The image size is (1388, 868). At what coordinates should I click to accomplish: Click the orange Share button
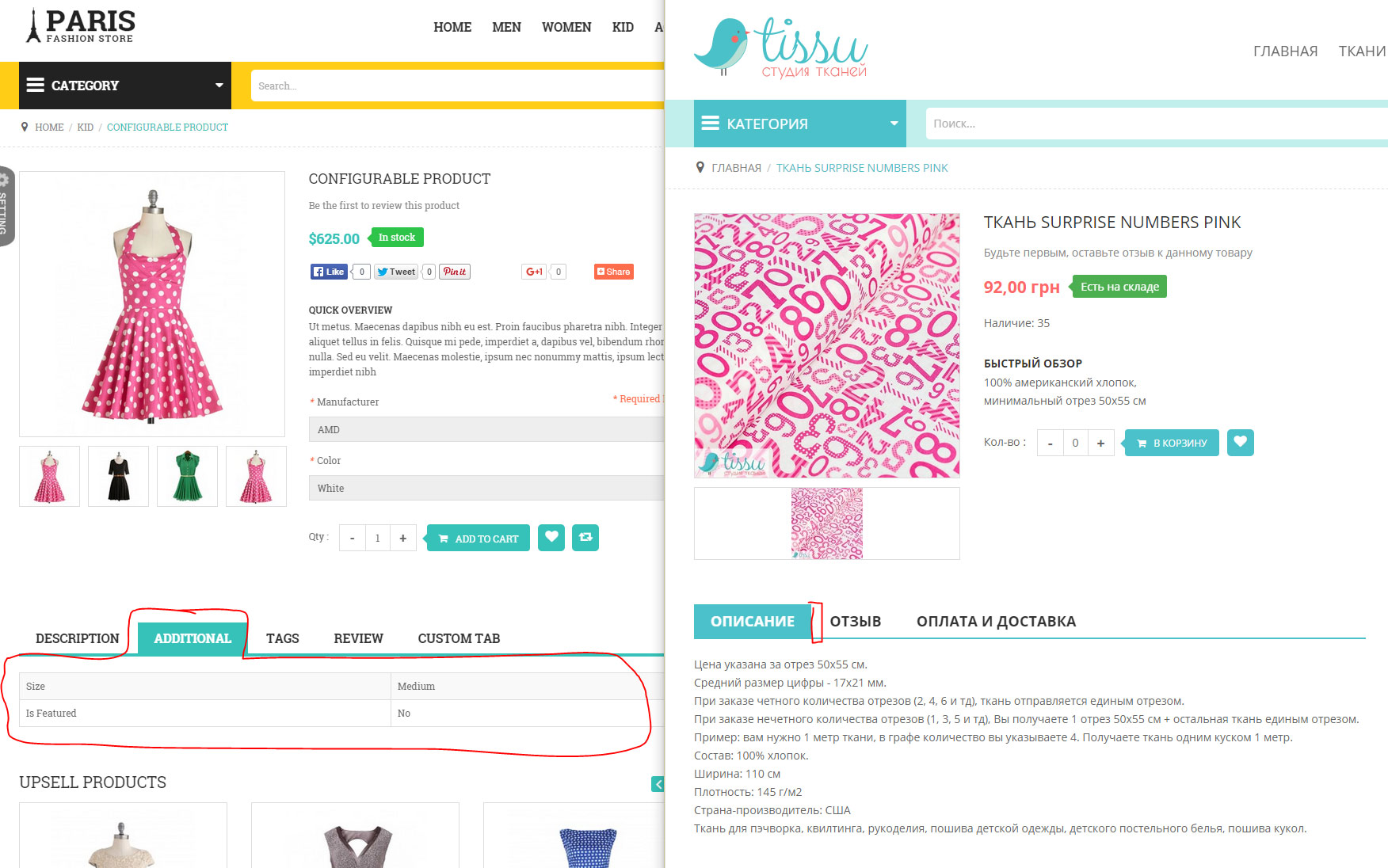[614, 272]
